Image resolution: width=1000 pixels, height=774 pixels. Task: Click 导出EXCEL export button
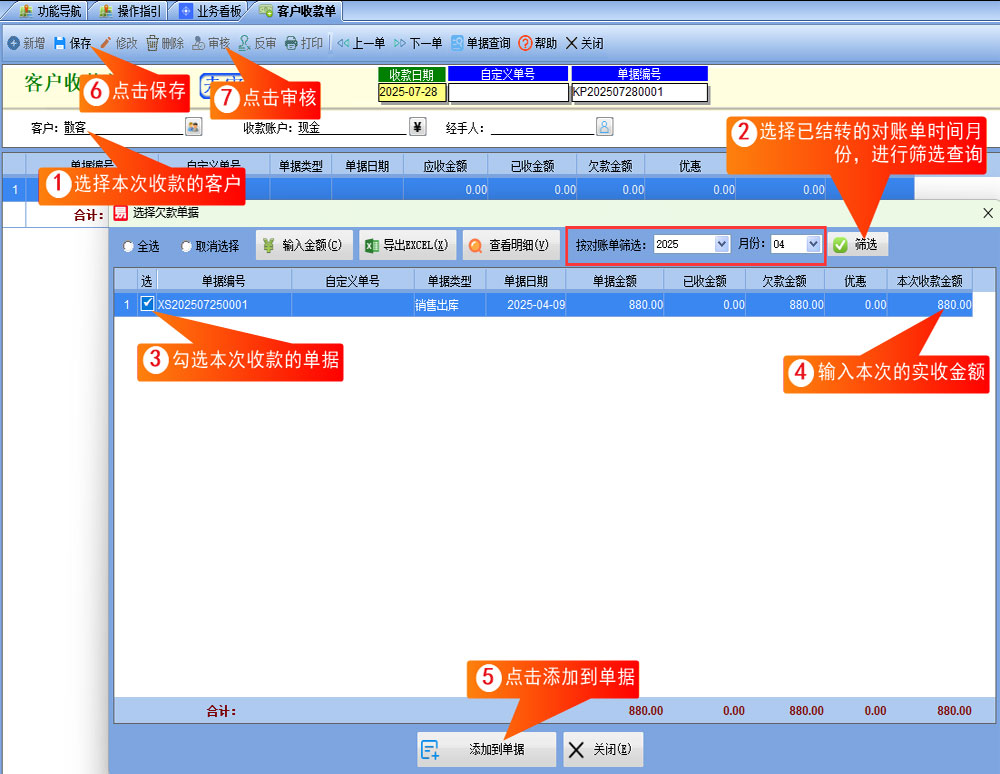coord(408,245)
